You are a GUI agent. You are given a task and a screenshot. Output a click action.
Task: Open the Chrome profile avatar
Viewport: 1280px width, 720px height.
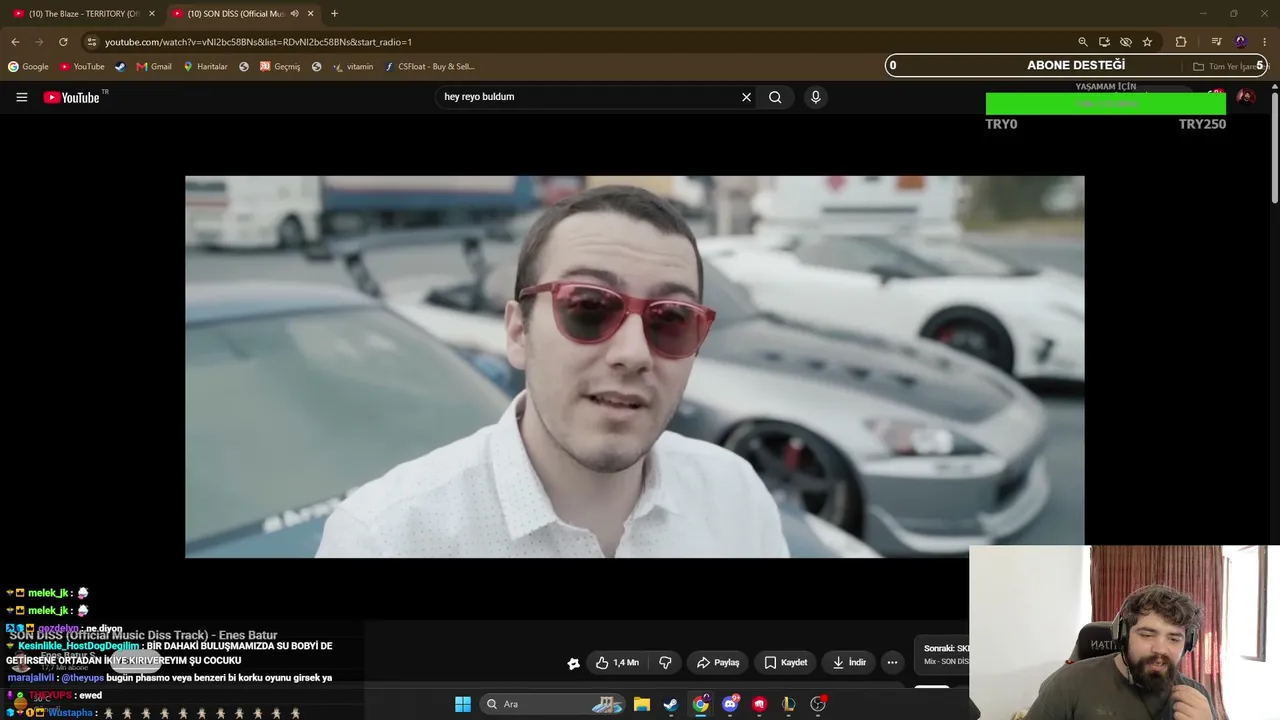1241,42
